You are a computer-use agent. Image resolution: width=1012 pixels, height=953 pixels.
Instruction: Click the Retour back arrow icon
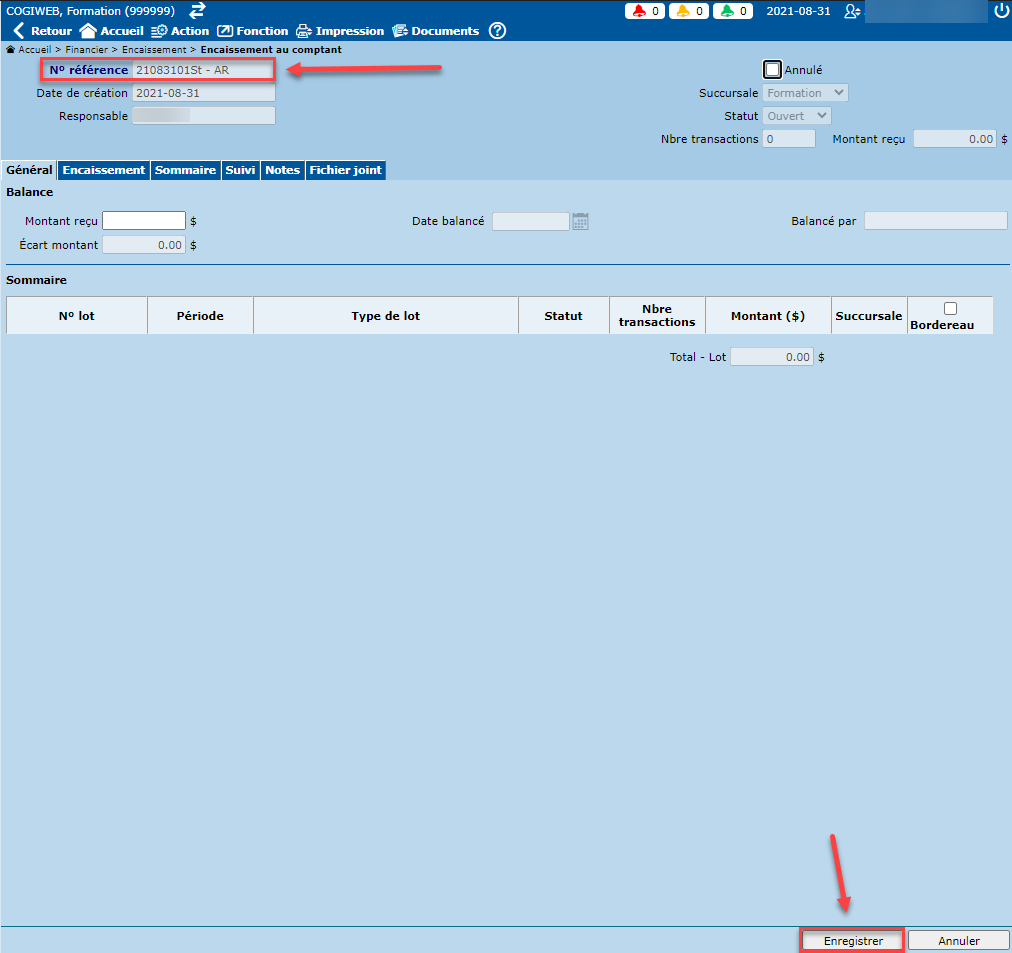[19, 31]
